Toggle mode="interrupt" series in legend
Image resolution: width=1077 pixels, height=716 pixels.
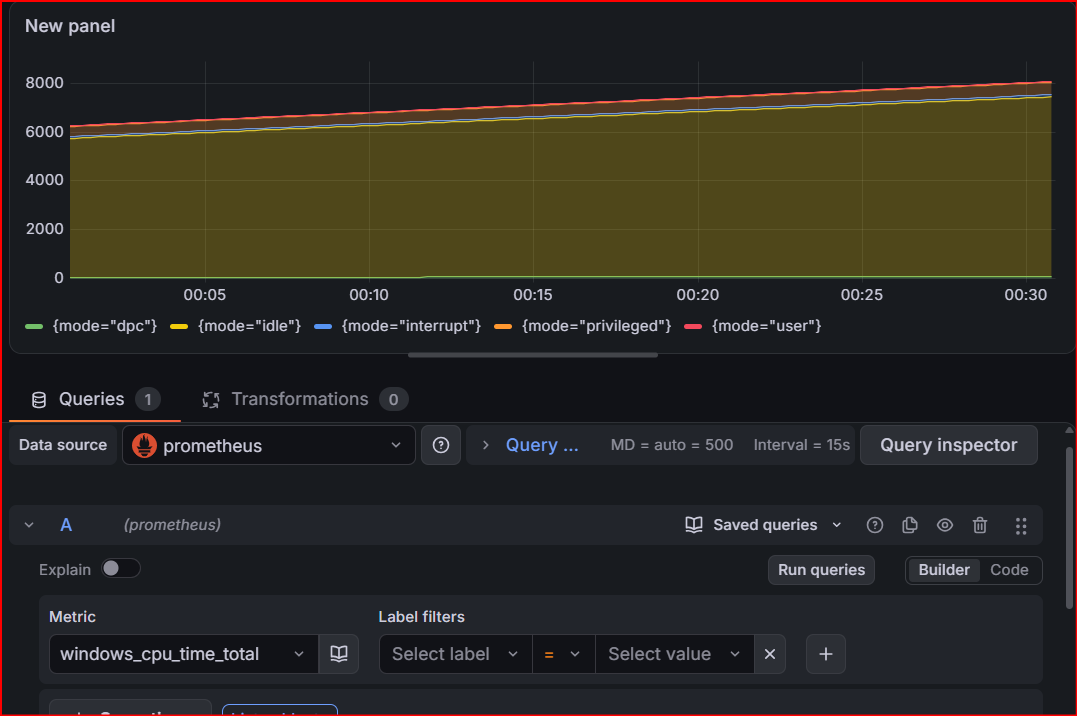point(411,326)
